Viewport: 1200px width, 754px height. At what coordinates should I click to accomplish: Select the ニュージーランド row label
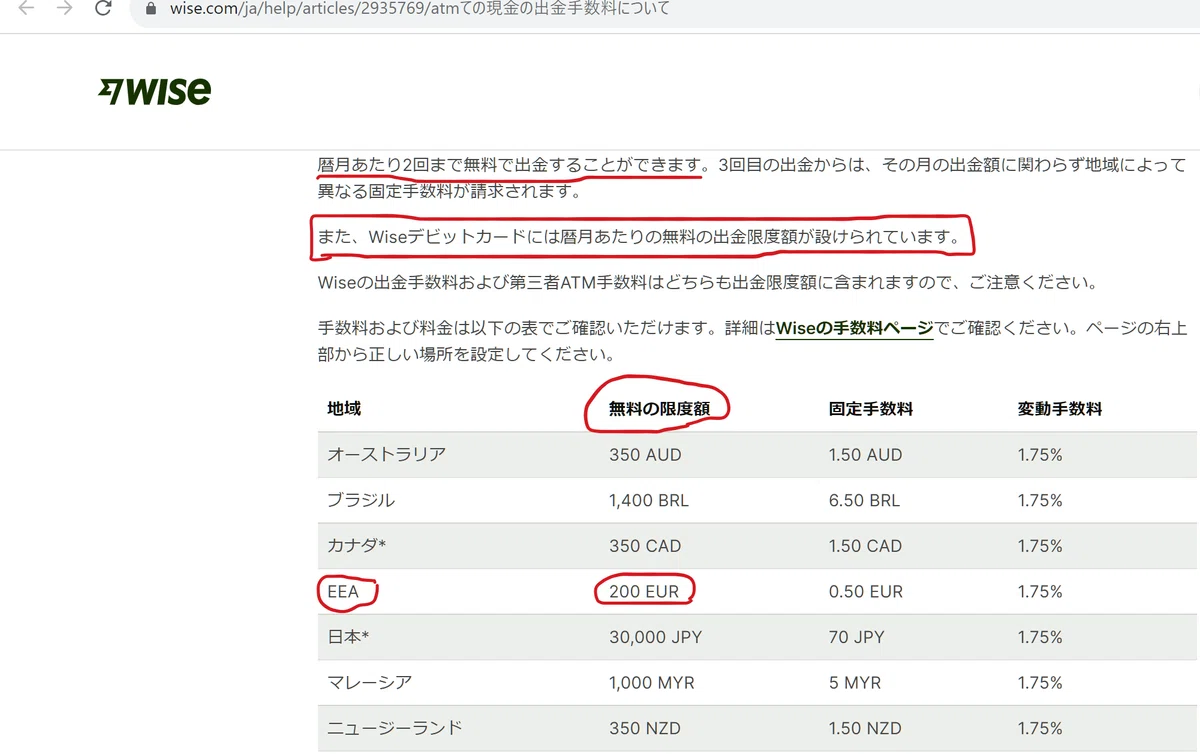(395, 728)
